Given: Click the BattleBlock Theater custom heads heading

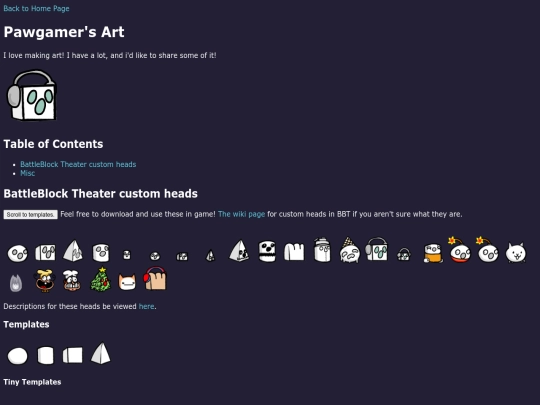Looking at the screenshot, I should click(x=101, y=194).
